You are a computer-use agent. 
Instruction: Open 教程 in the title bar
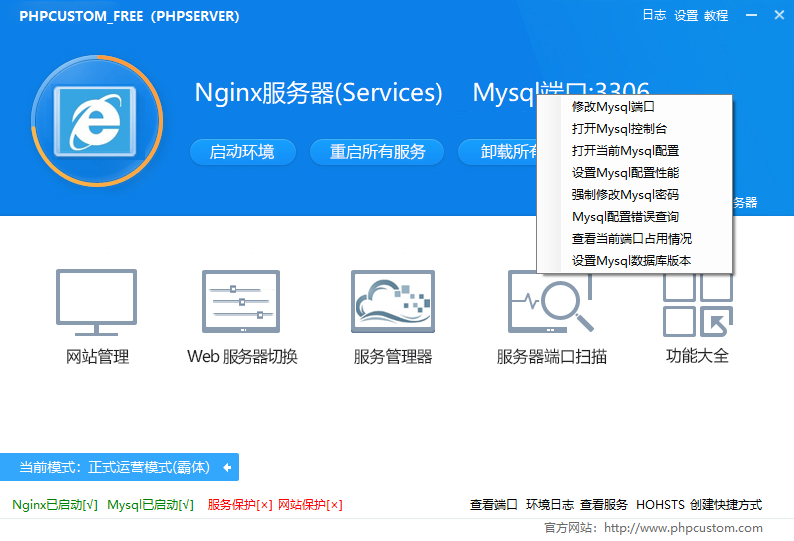click(x=716, y=16)
